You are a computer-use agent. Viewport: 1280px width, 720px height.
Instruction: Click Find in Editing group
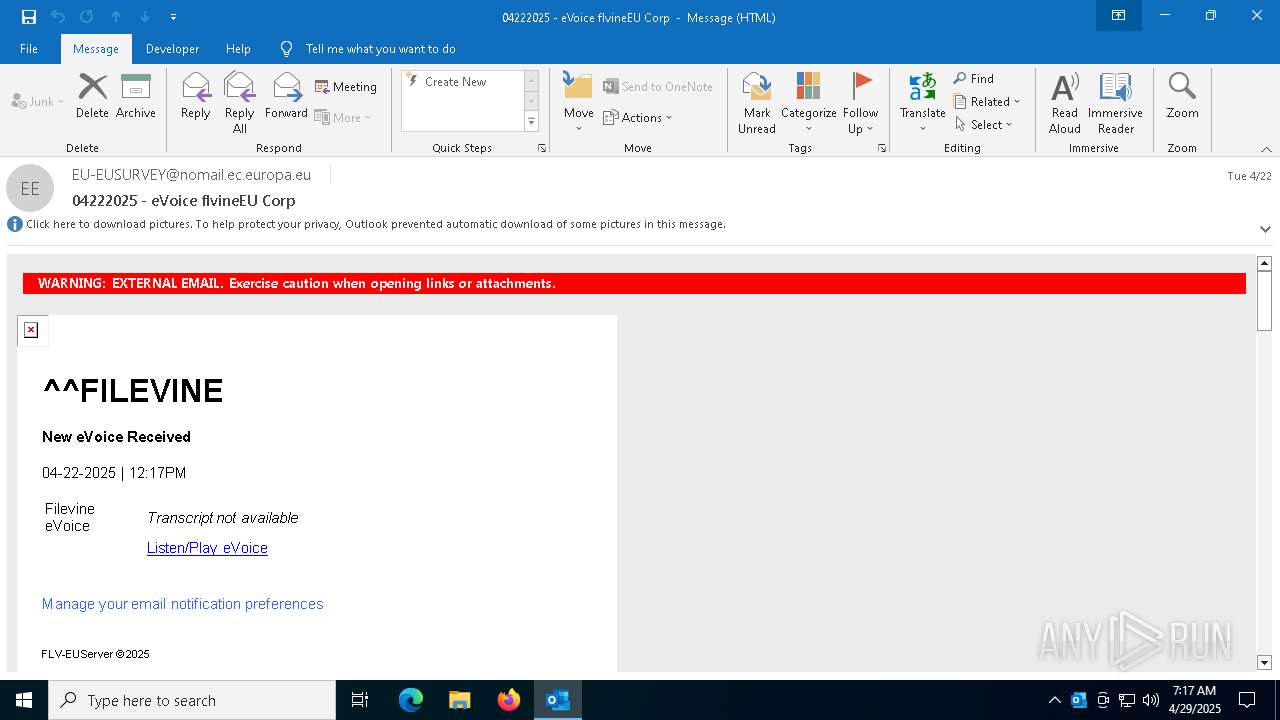pyautogui.click(x=974, y=79)
